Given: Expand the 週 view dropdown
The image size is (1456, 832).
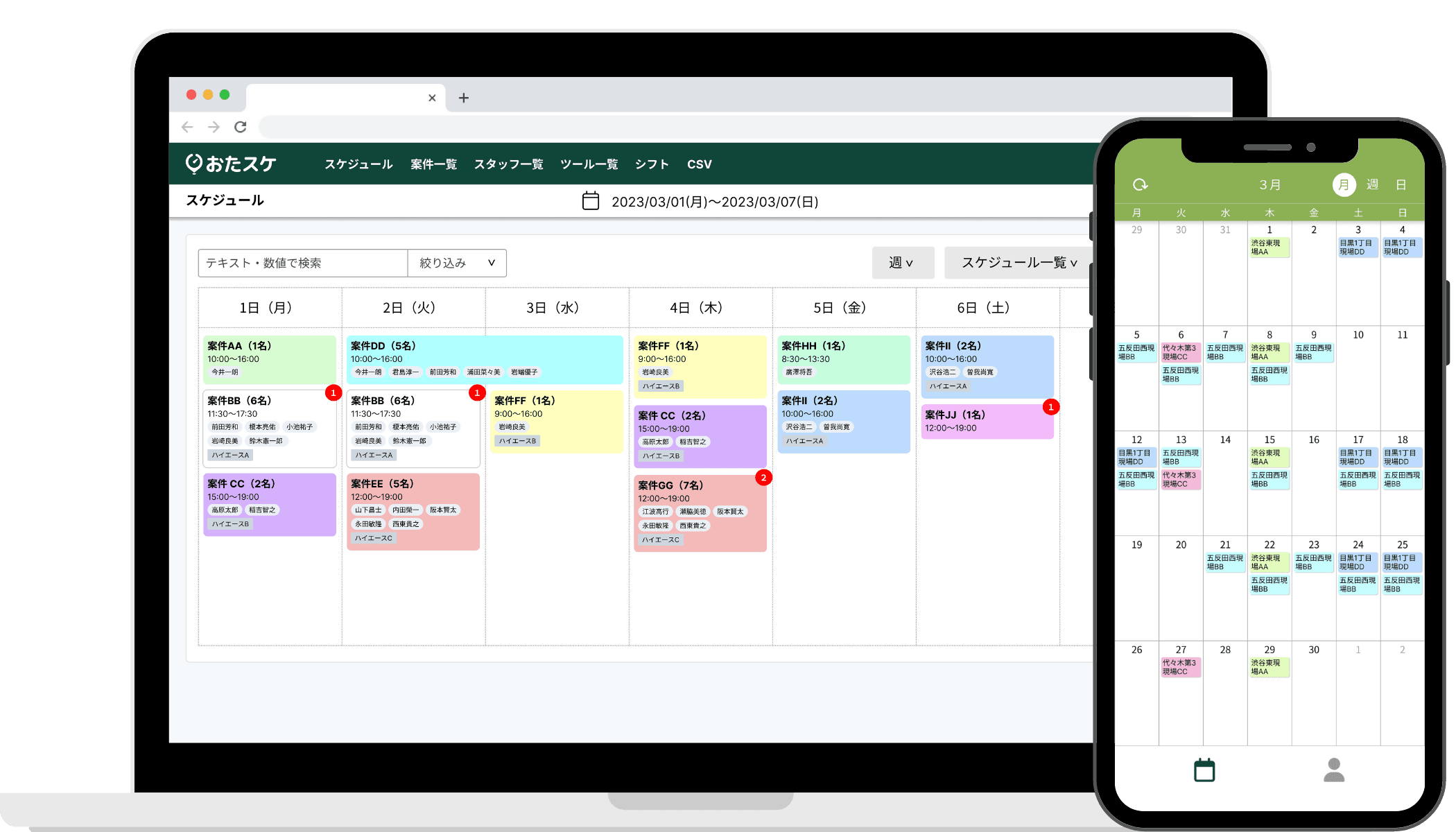Looking at the screenshot, I should point(902,263).
